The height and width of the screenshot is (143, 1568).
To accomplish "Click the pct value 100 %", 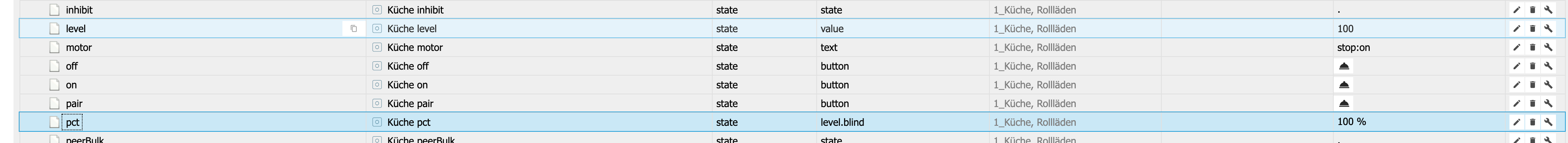I will 1351,122.
